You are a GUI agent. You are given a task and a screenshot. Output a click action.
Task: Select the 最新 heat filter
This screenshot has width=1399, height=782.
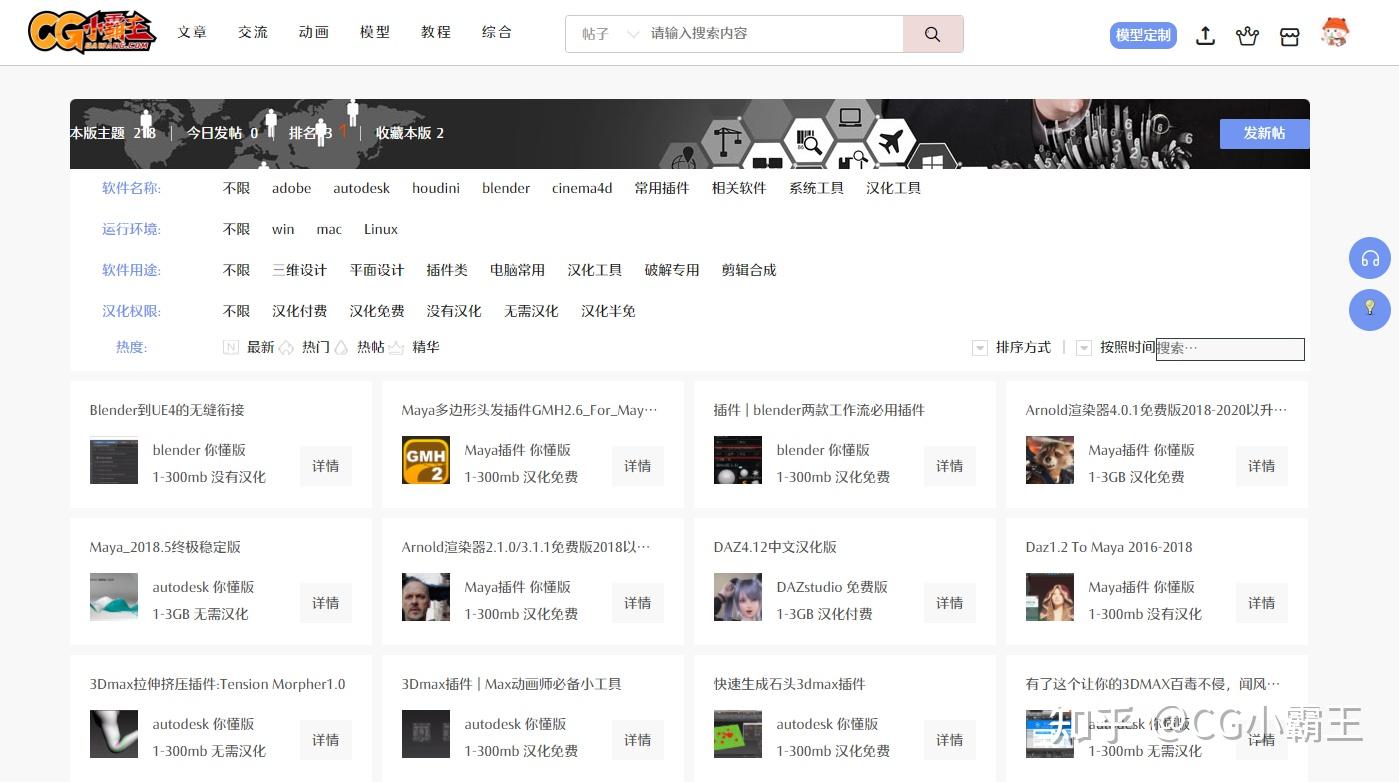coord(260,347)
